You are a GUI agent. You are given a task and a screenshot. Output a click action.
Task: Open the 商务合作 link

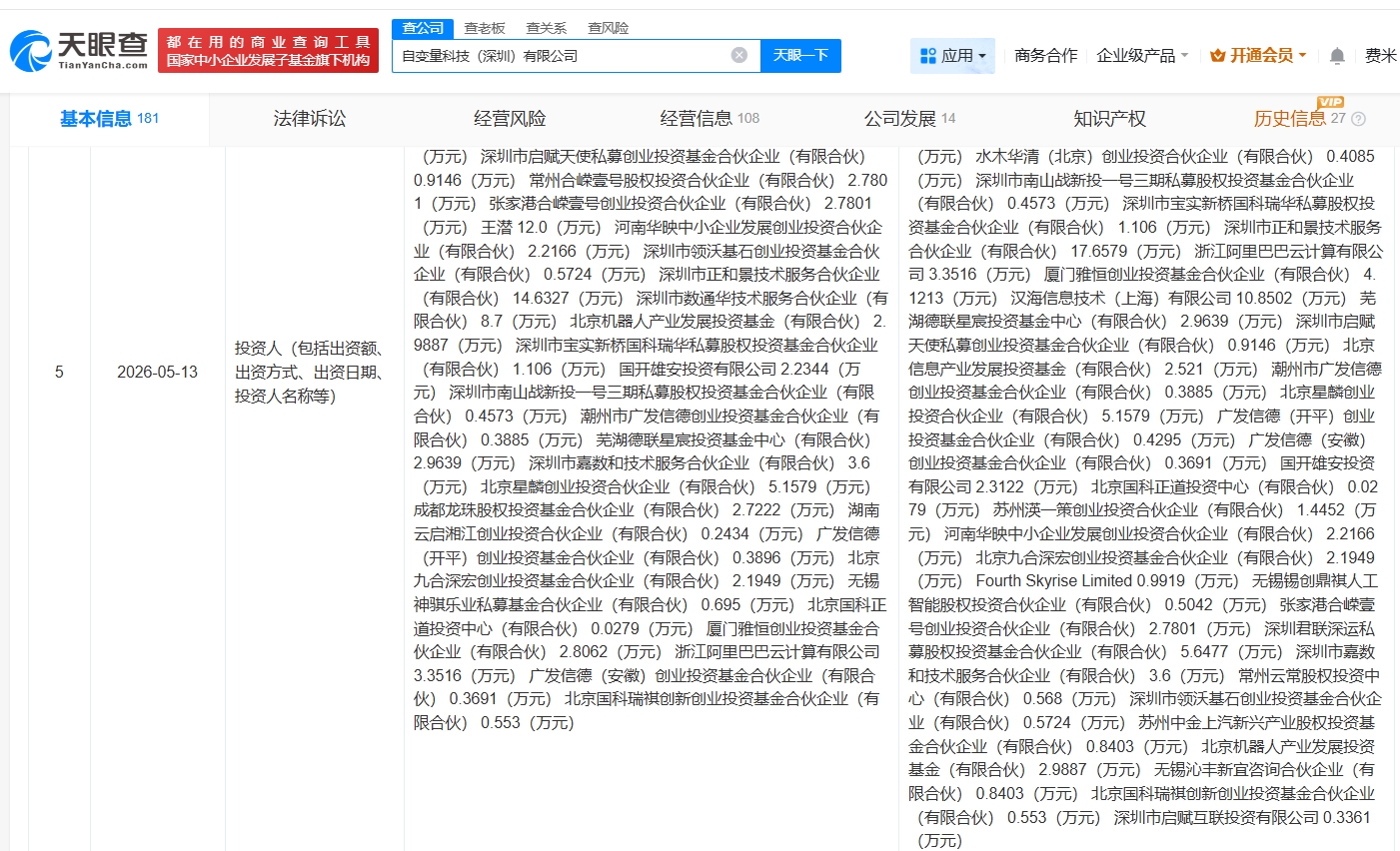(1045, 56)
